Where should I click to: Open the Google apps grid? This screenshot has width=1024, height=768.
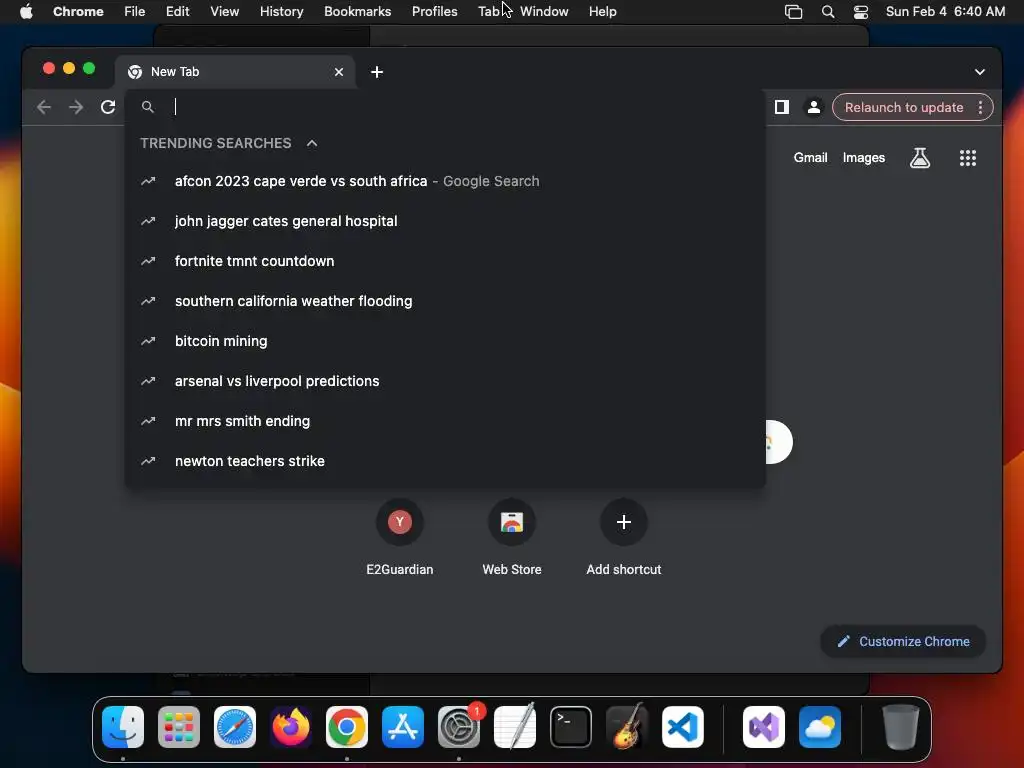pos(968,158)
